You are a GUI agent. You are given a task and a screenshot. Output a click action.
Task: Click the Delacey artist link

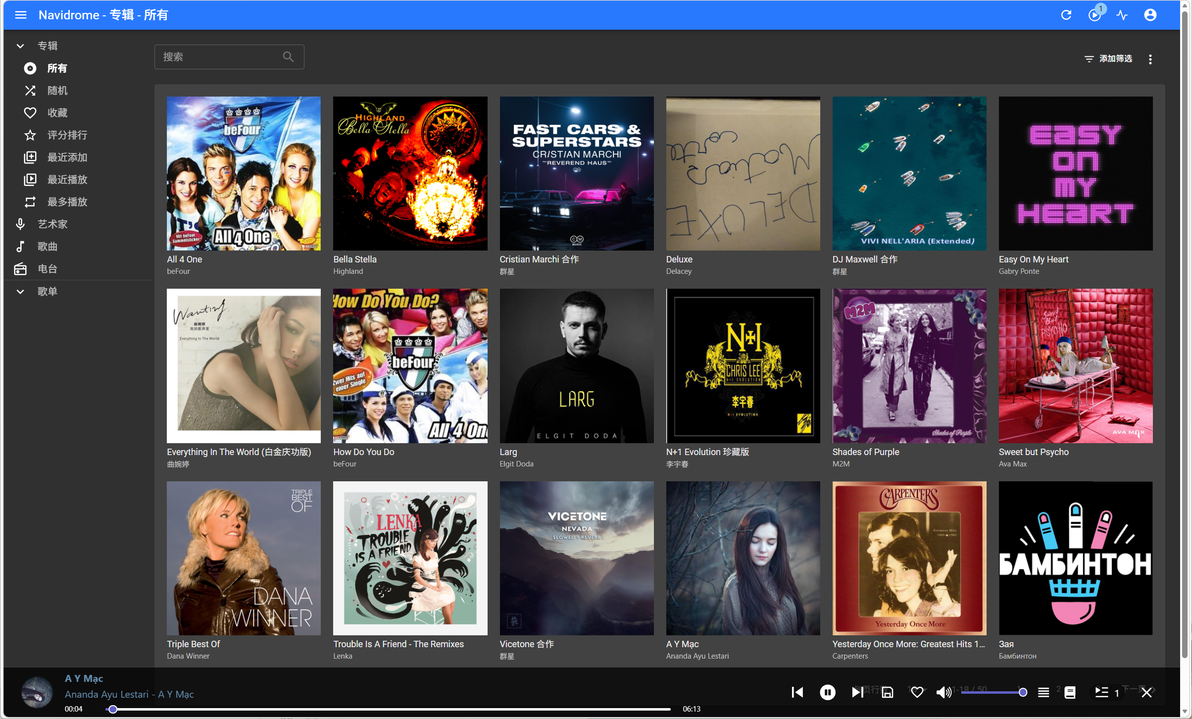(679, 271)
